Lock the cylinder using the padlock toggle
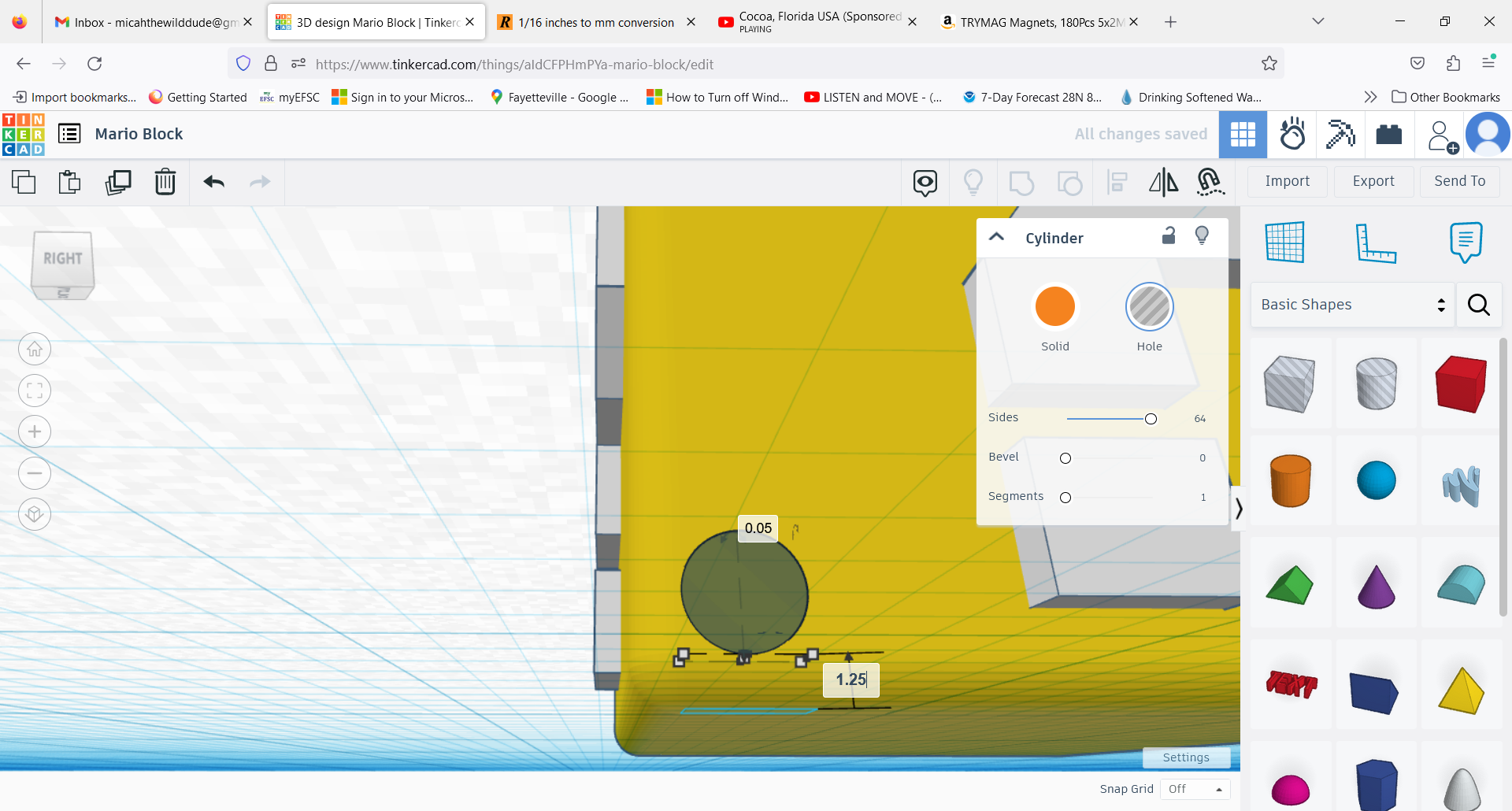 coord(1169,235)
